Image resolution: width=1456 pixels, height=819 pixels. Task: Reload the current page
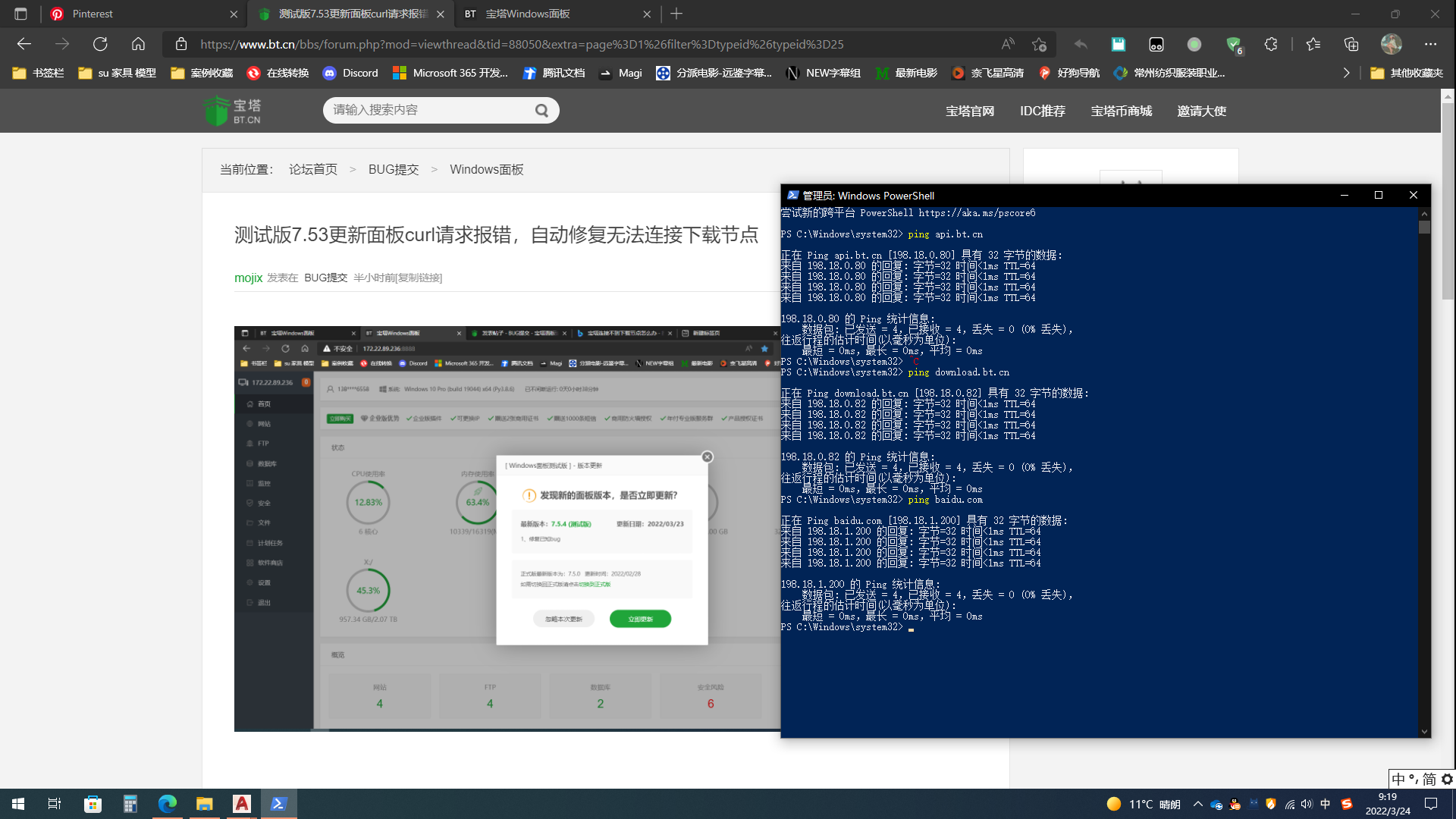(x=100, y=44)
